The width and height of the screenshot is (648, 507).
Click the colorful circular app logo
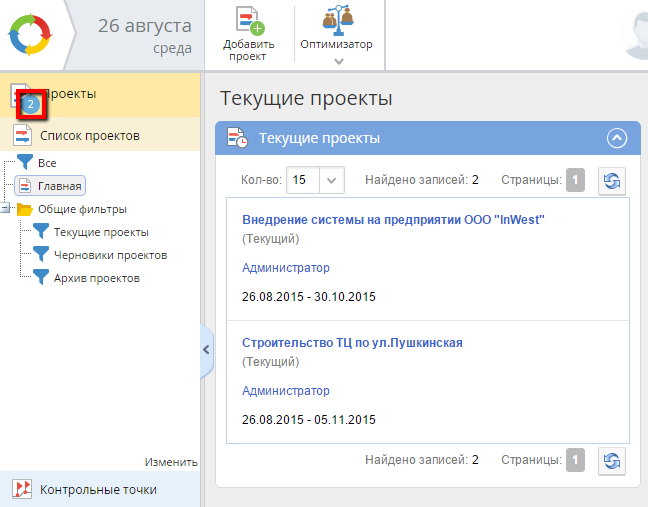[34, 34]
